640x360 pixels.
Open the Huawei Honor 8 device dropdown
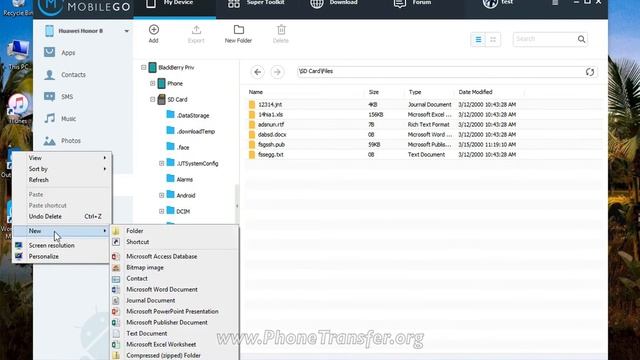coord(127,31)
